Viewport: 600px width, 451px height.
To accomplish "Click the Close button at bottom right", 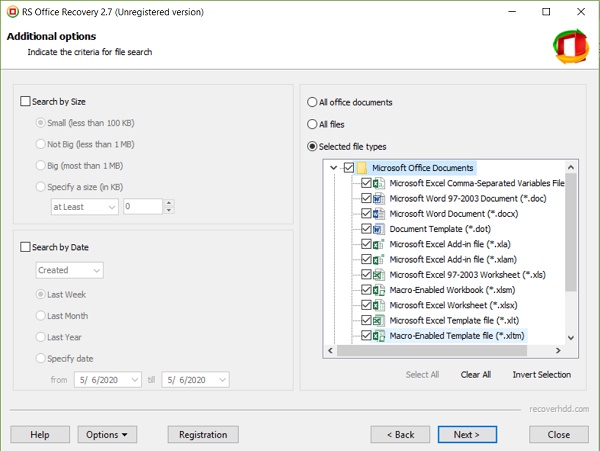I will (559, 435).
